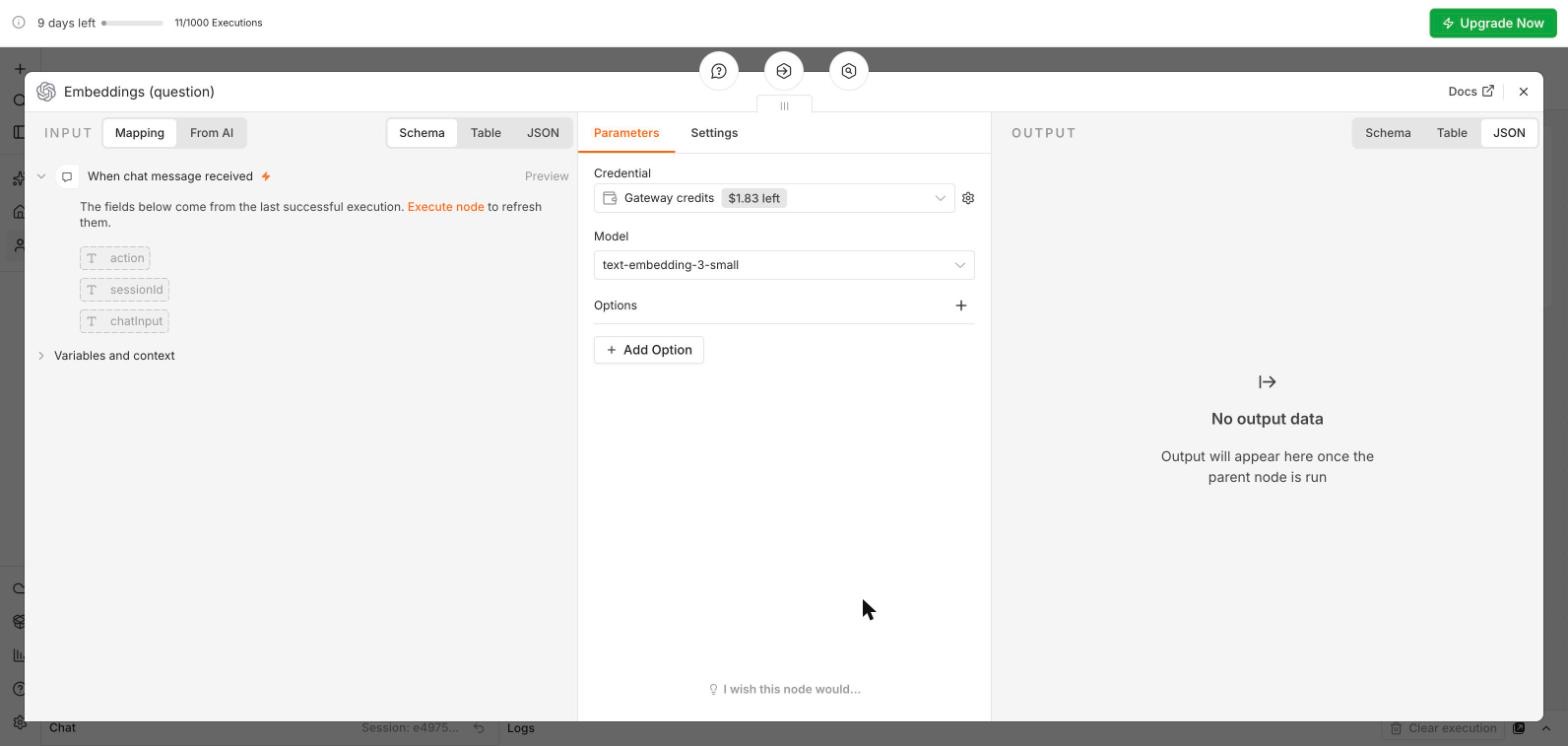1568x746 pixels.
Task: Open the Parameters tab
Action: click(x=626, y=133)
